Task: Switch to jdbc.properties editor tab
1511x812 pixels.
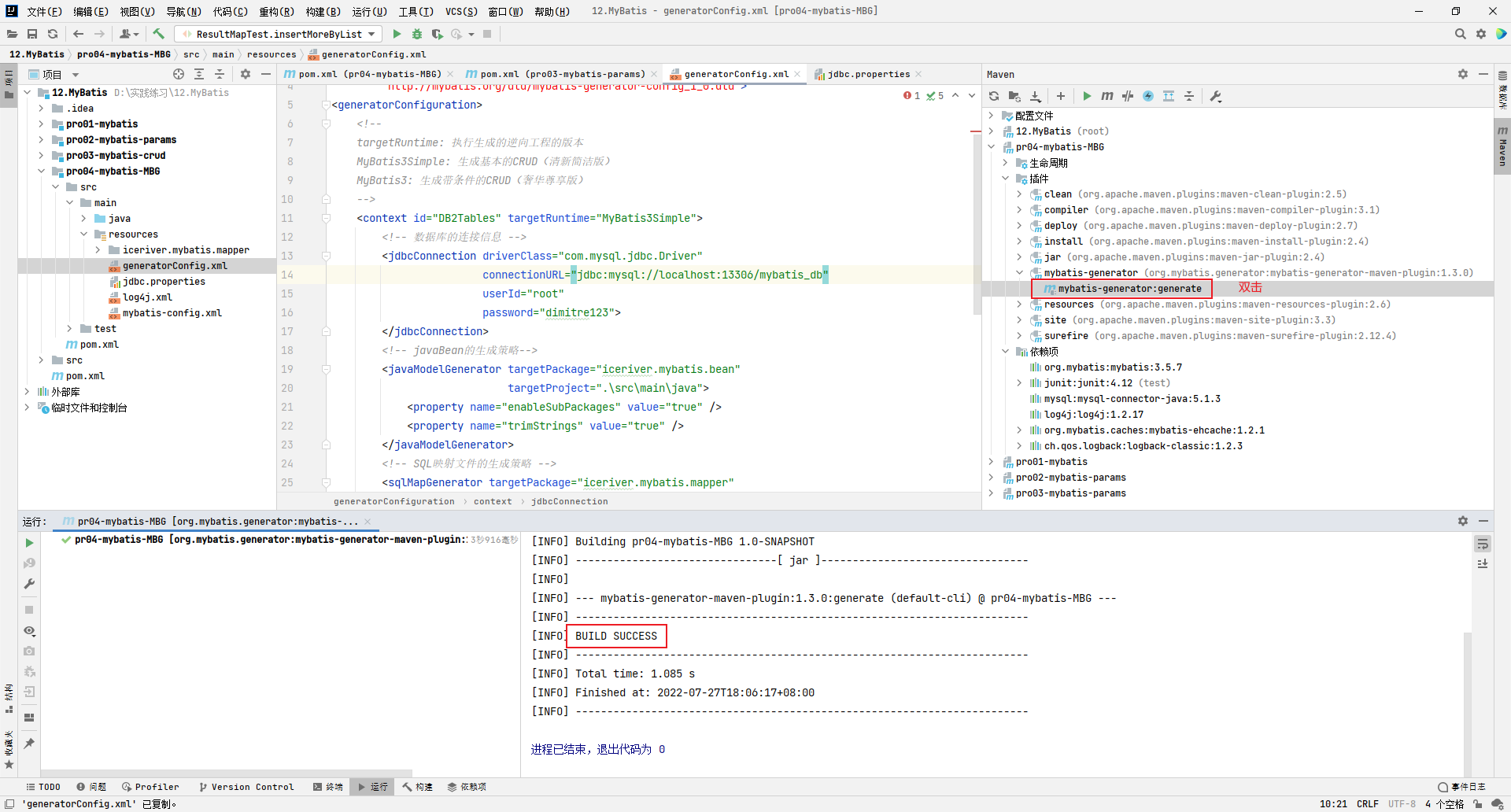Action: 868,74
